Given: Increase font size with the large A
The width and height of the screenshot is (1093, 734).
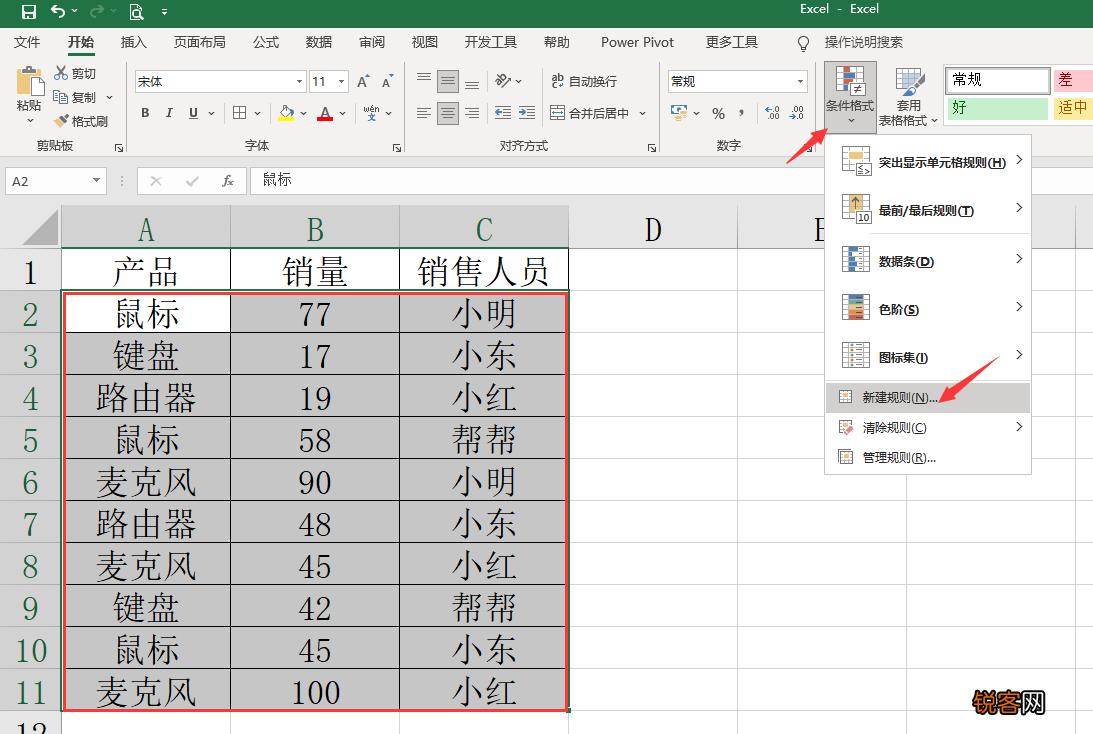Looking at the screenshot, I should pos(363,82).
